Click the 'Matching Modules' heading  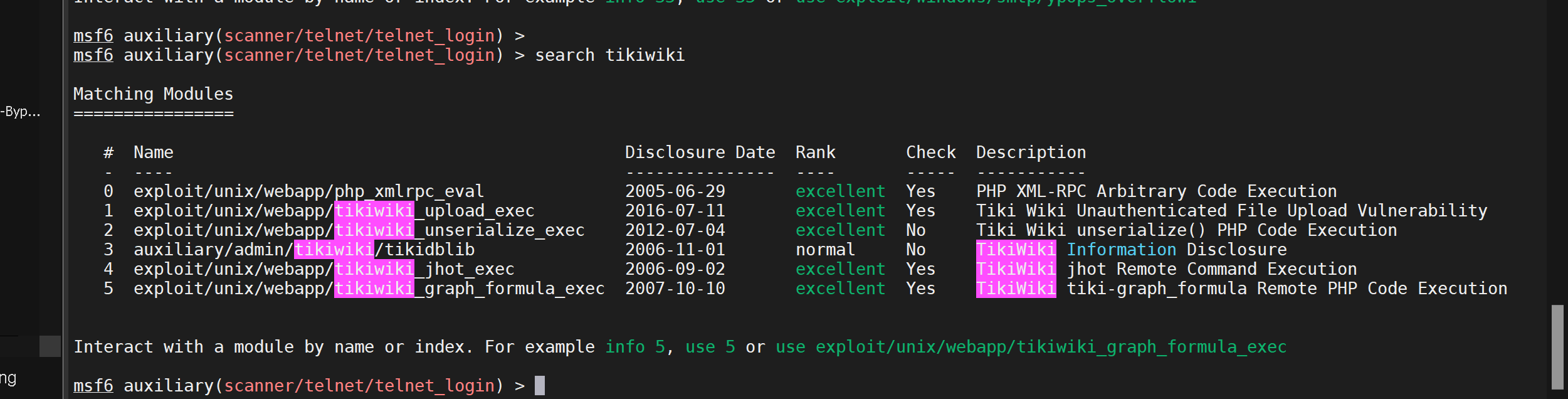[154, 94]
